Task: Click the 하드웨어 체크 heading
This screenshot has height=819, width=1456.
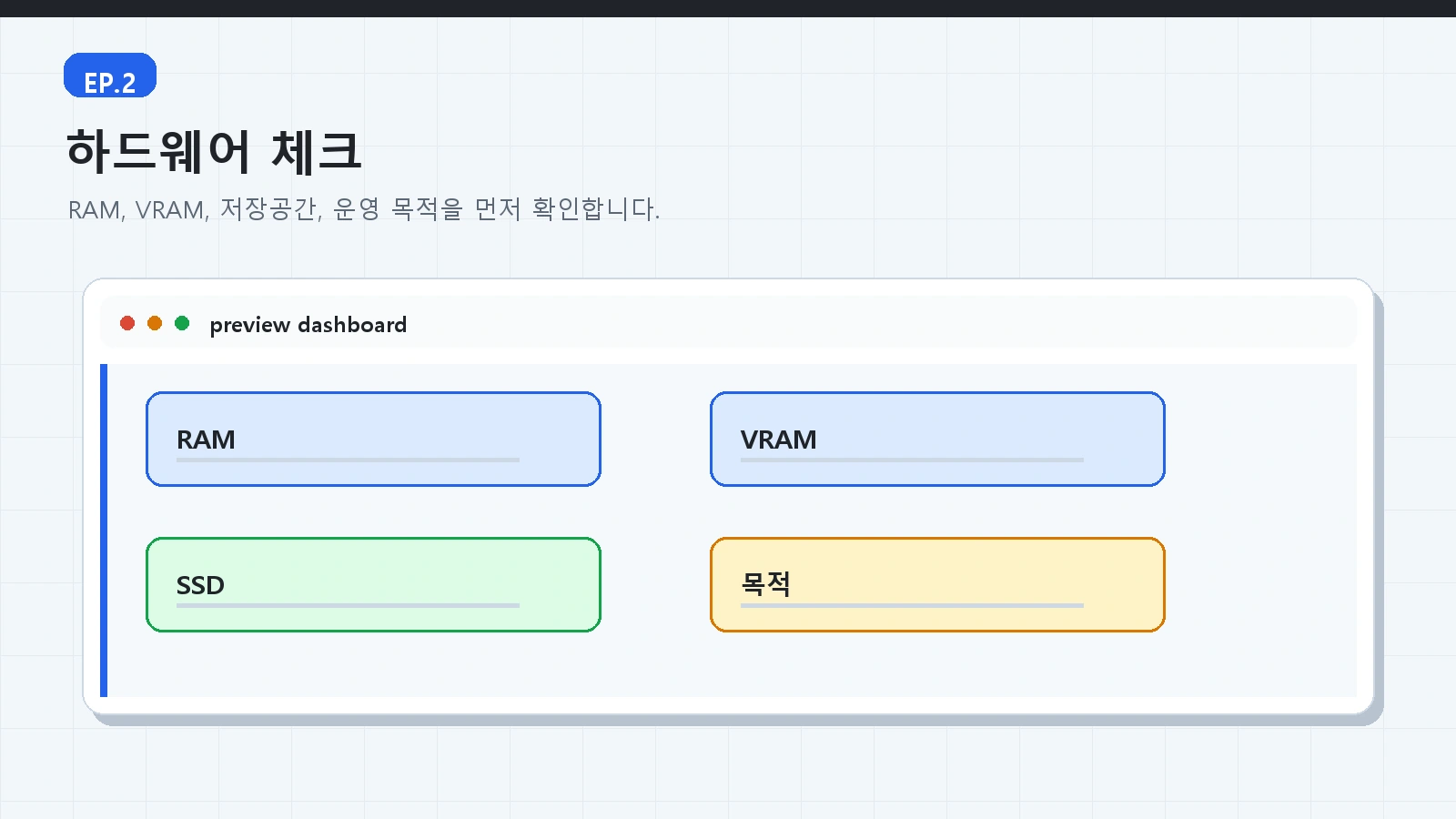Action: (x=214, y=151)
